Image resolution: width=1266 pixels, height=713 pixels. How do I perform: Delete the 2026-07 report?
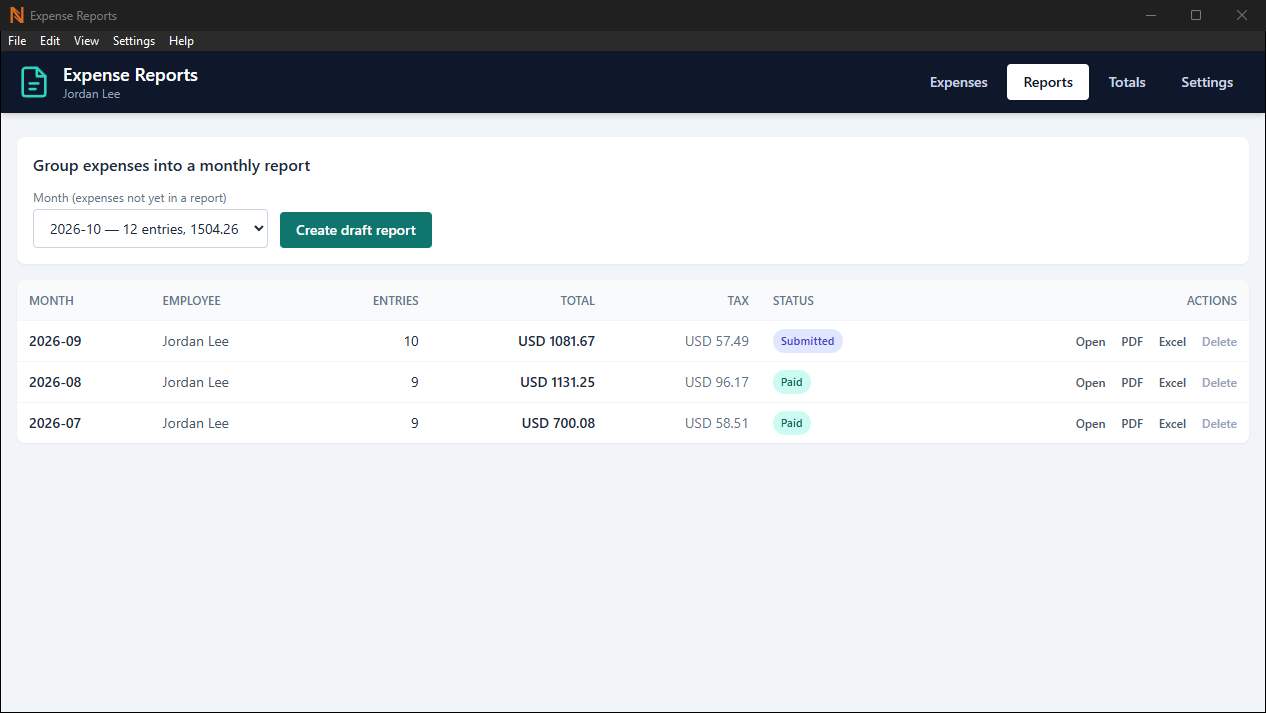click(x=1219, y=424)
